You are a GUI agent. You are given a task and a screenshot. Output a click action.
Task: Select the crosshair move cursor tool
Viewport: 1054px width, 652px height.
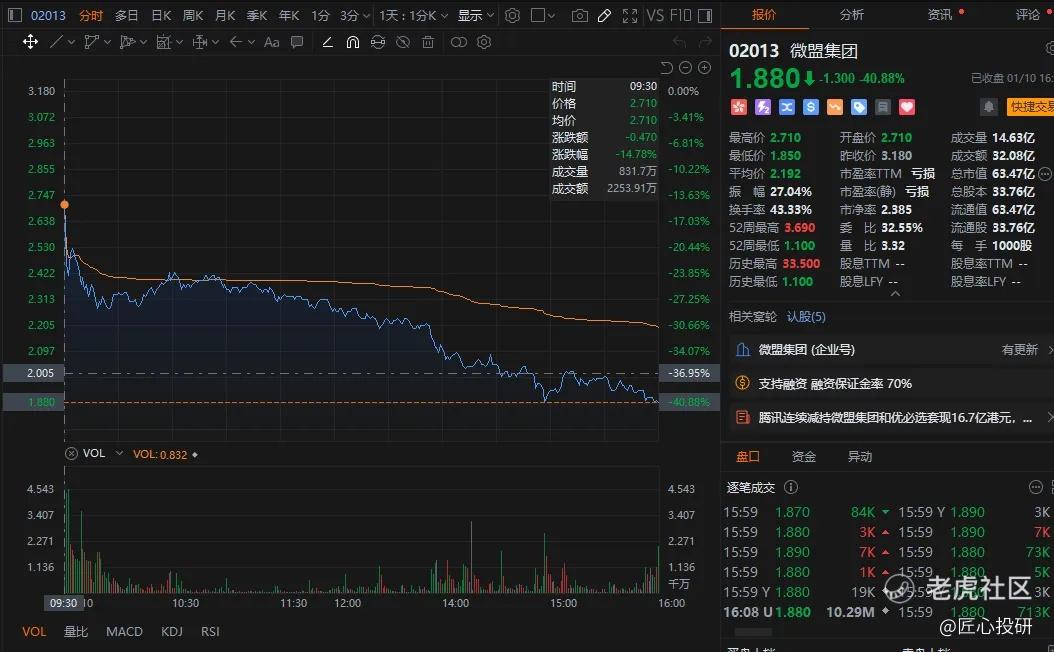click(x=30, y=42)
